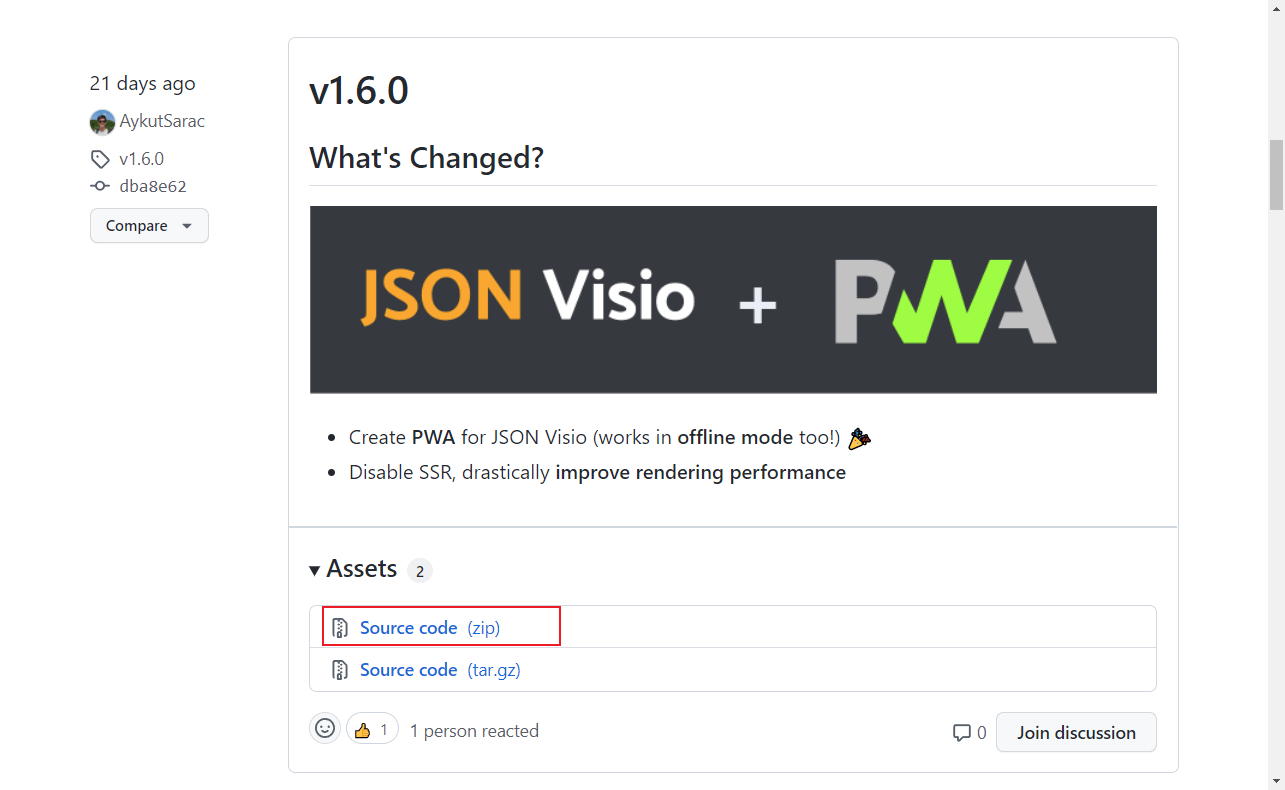Open the AykutSarac profile link
This screenshot has height=790, width=1285.
click(162, 121)
